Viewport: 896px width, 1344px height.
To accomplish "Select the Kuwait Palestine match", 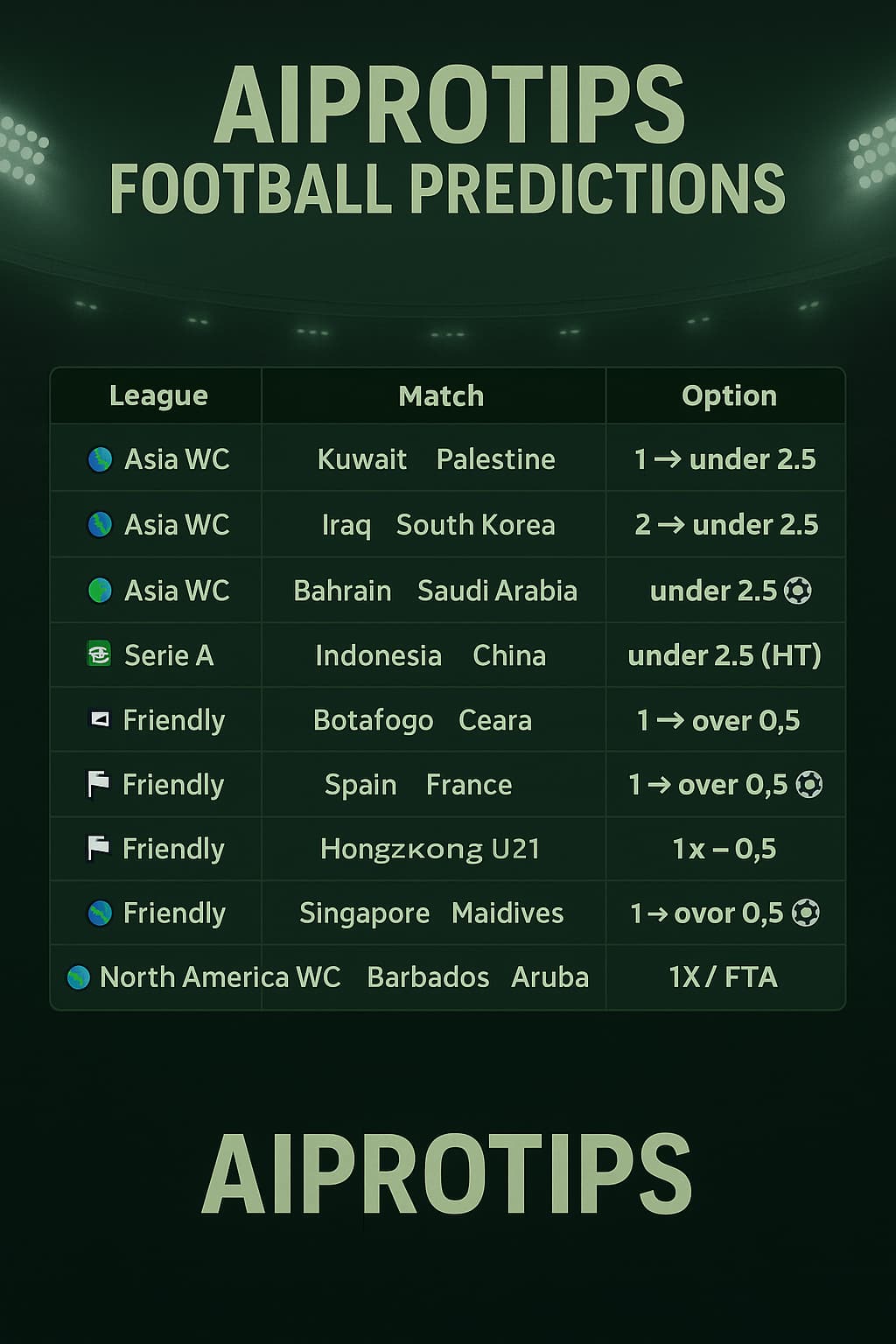I will [436, 459].
